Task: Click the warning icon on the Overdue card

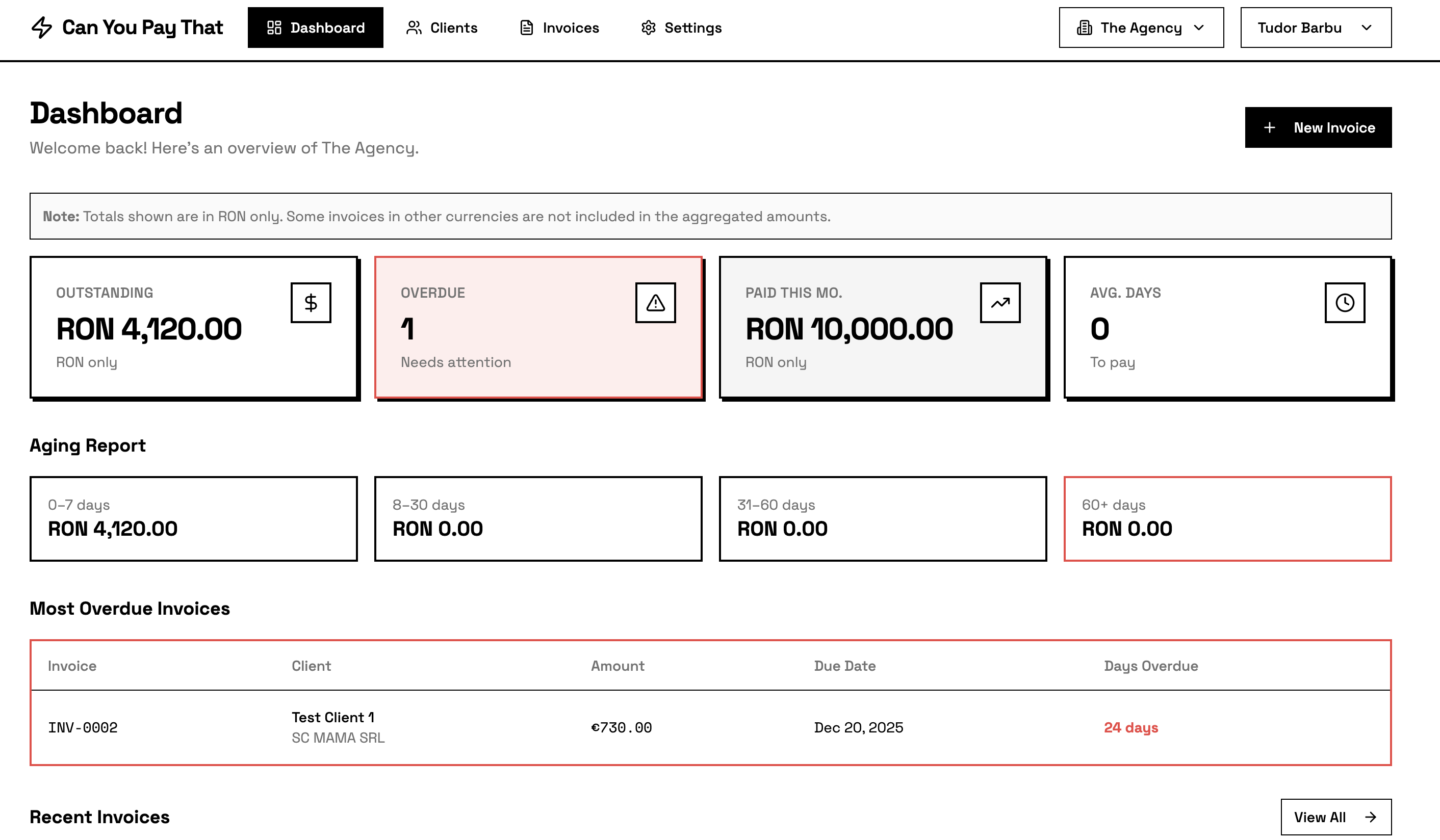Action: tap(655, 302)
